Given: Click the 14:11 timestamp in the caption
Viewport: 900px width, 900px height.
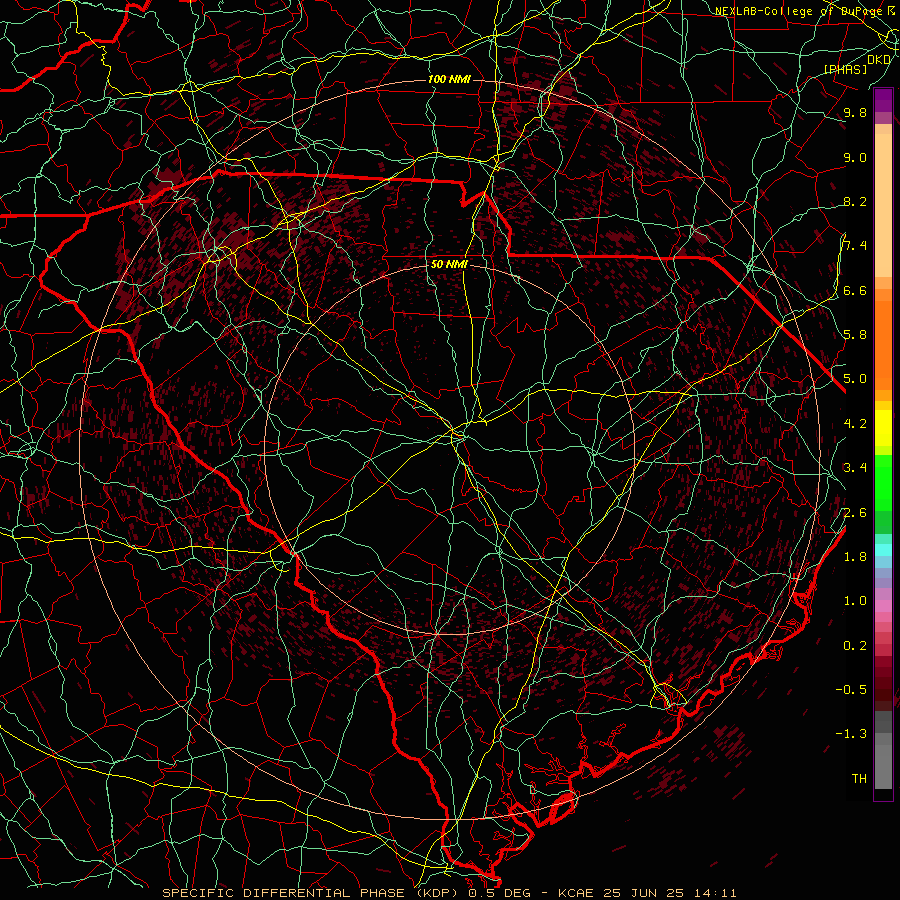Looking at the screenshot, I should click(713, 893).
